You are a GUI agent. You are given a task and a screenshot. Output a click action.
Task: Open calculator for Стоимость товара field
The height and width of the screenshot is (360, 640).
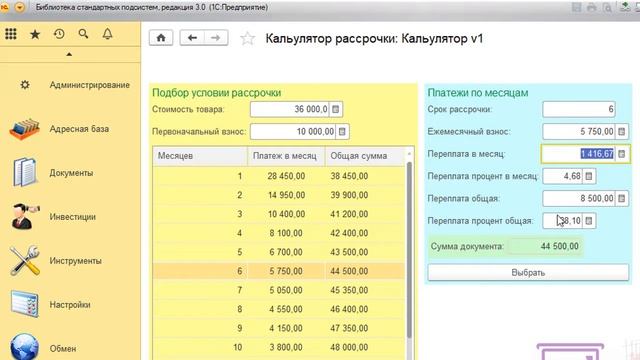(336, 109)
